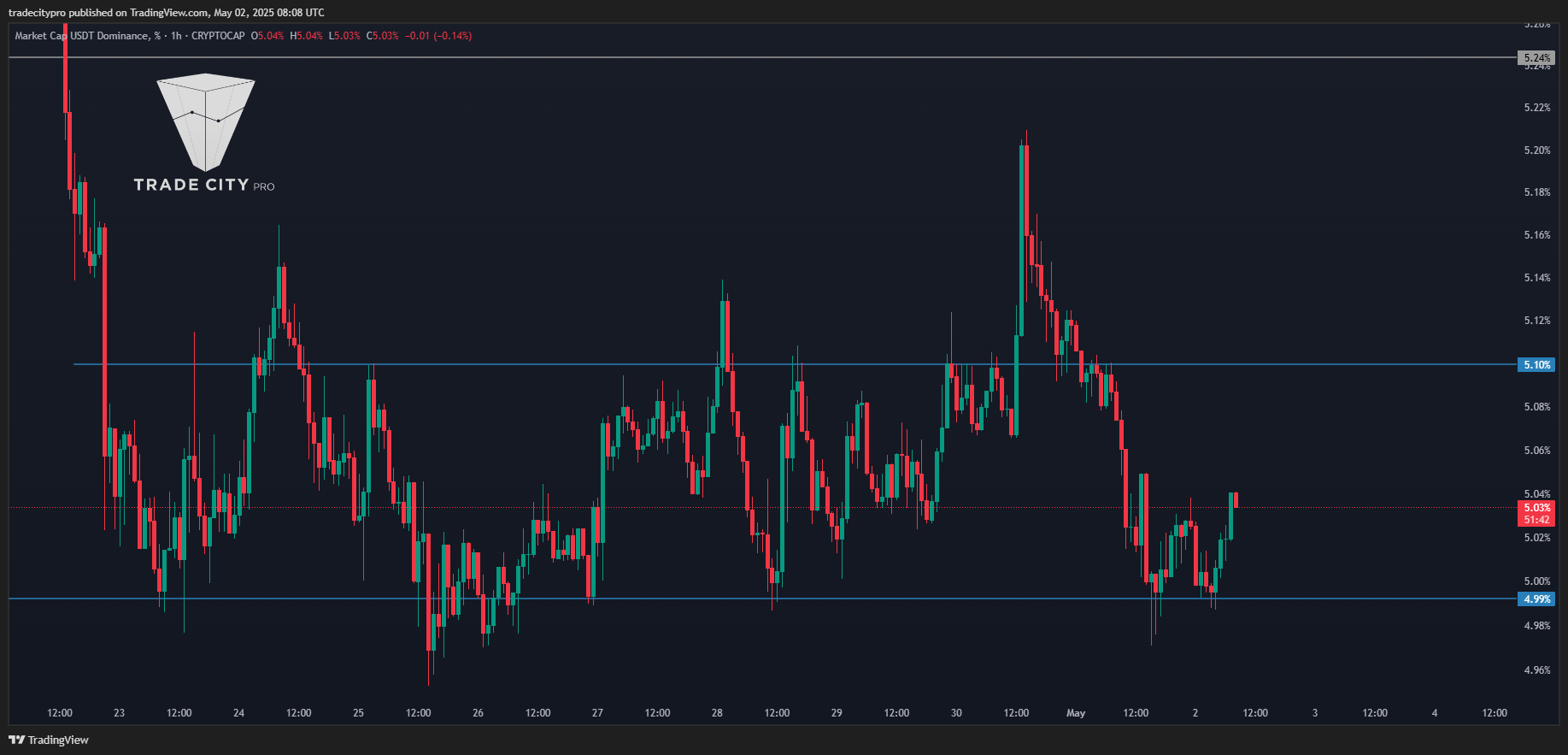Click the high value H5.04% in the legend

[307, 36]
